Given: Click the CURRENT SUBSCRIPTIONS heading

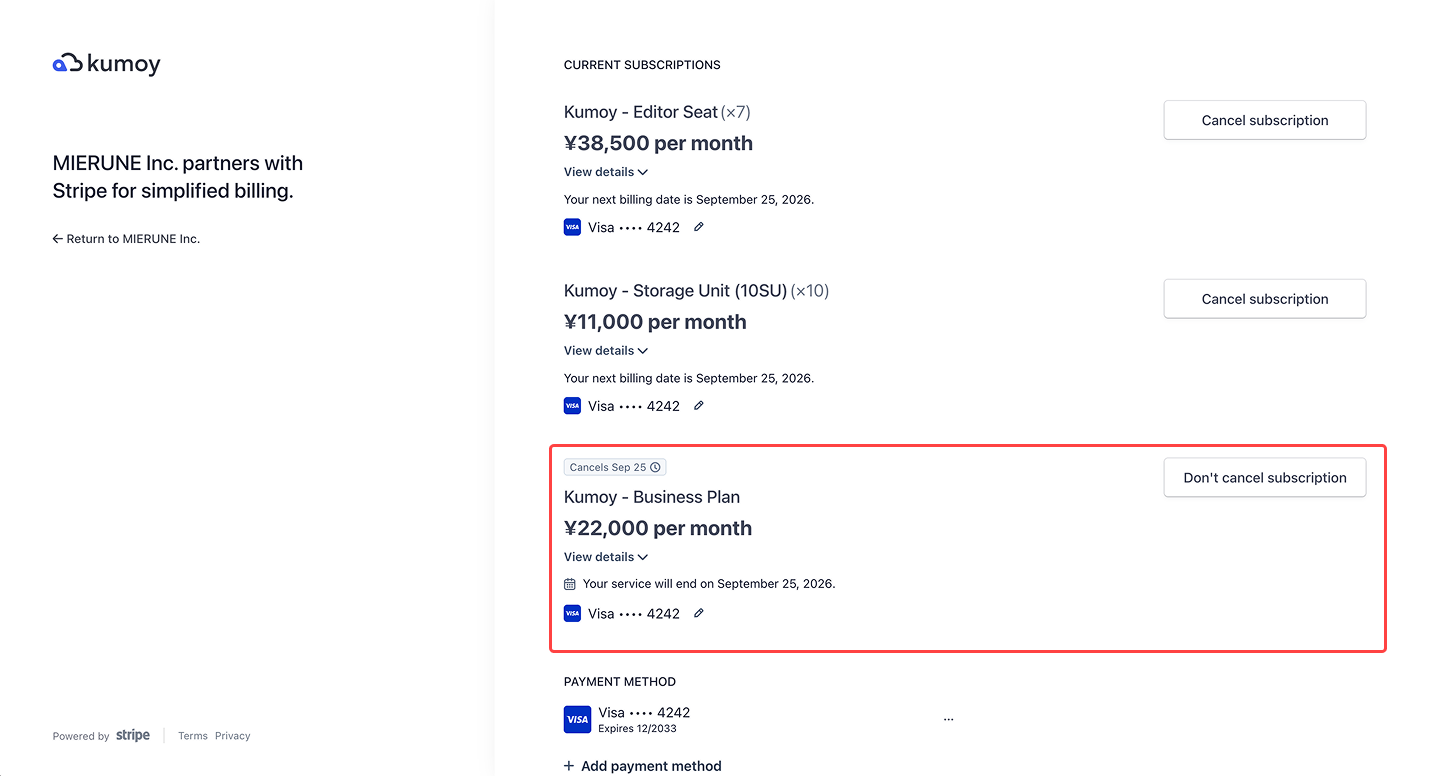Looking at the screenshot, I should click(x=642, y=65).
